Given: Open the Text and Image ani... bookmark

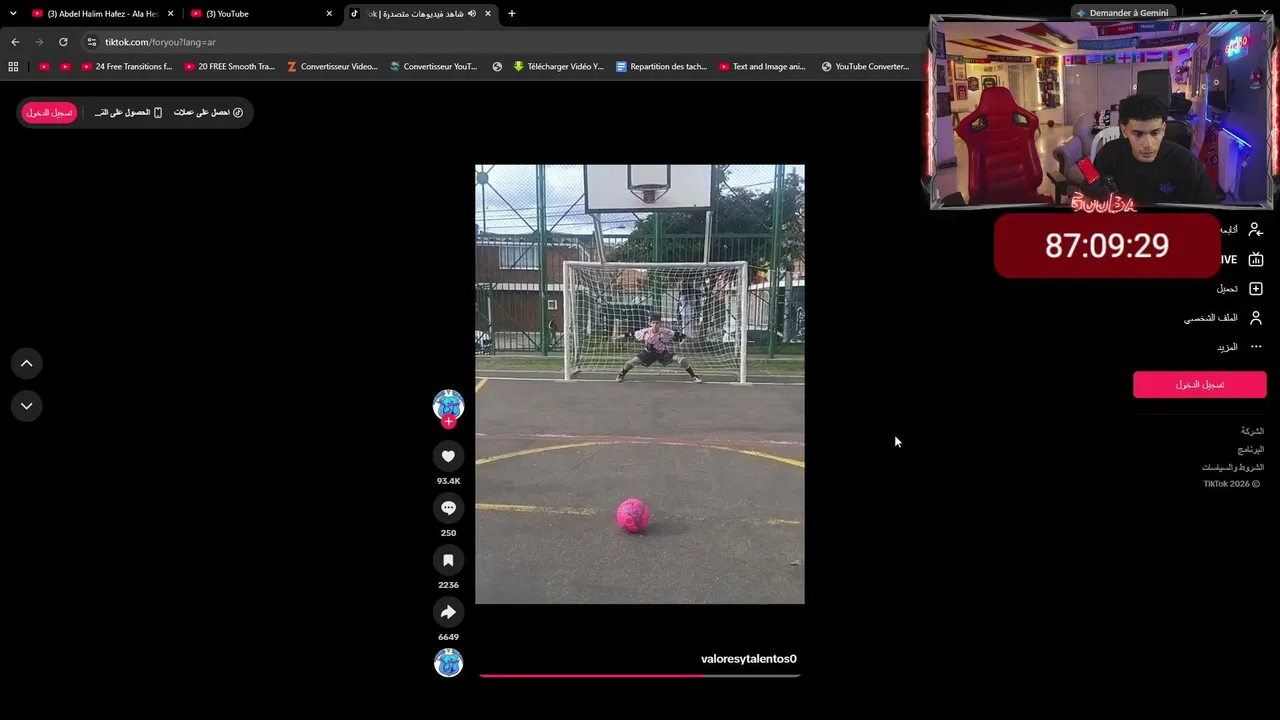Looking at the screenshot, I should 762,67.
